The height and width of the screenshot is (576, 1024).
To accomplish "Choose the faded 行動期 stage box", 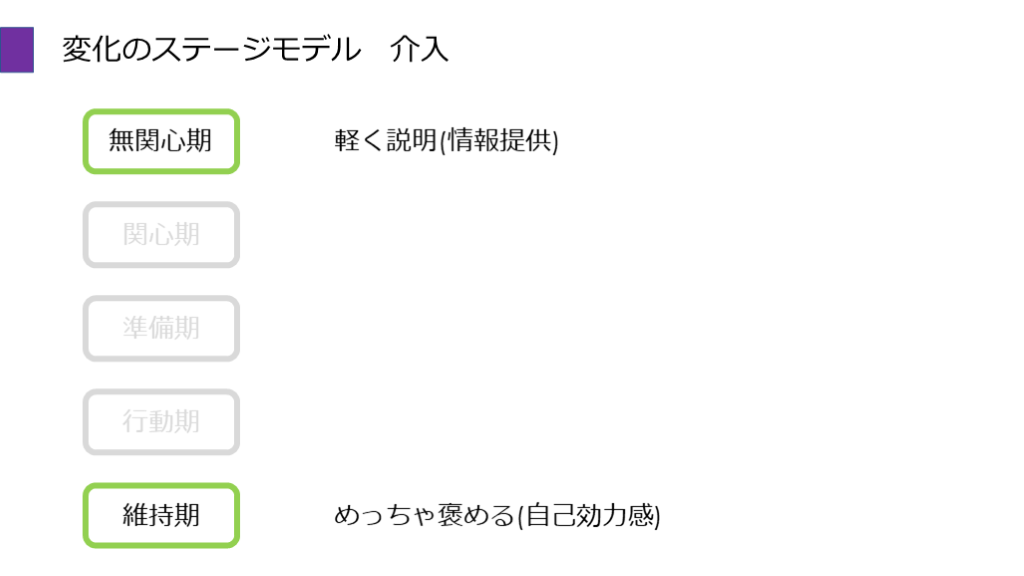I will pyautogui.click(x=161, y=422).
